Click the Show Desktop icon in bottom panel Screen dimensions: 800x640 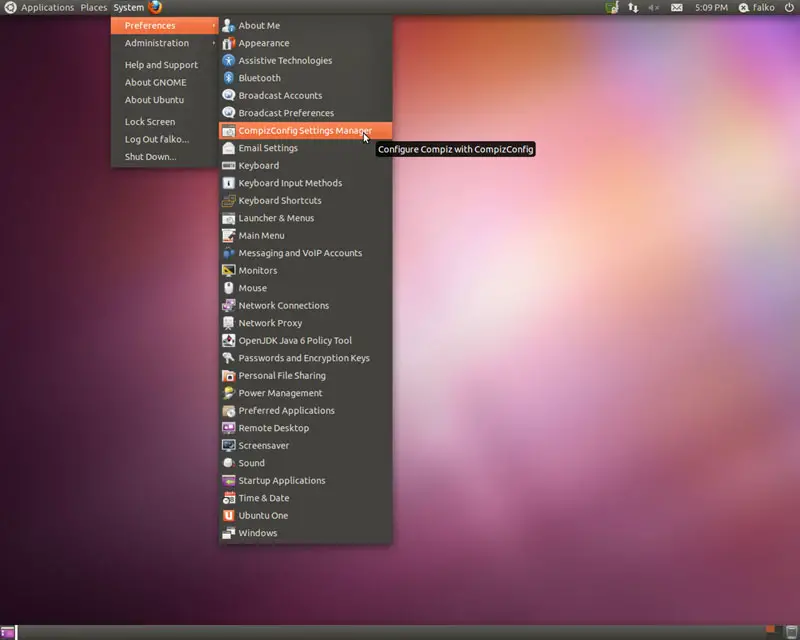[x=8, y=633]
